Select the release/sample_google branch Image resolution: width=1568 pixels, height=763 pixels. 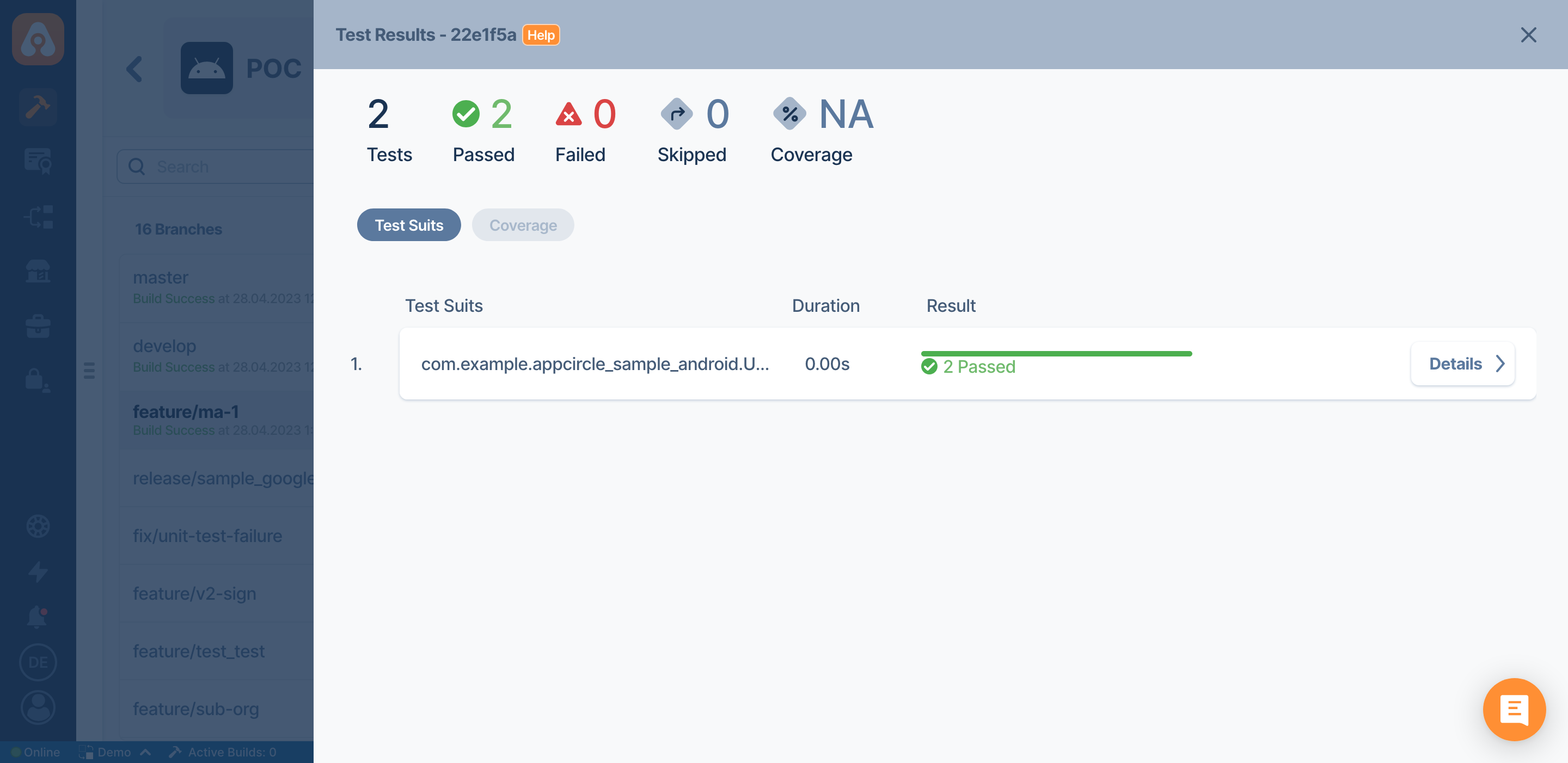click(x=217, y=478)
